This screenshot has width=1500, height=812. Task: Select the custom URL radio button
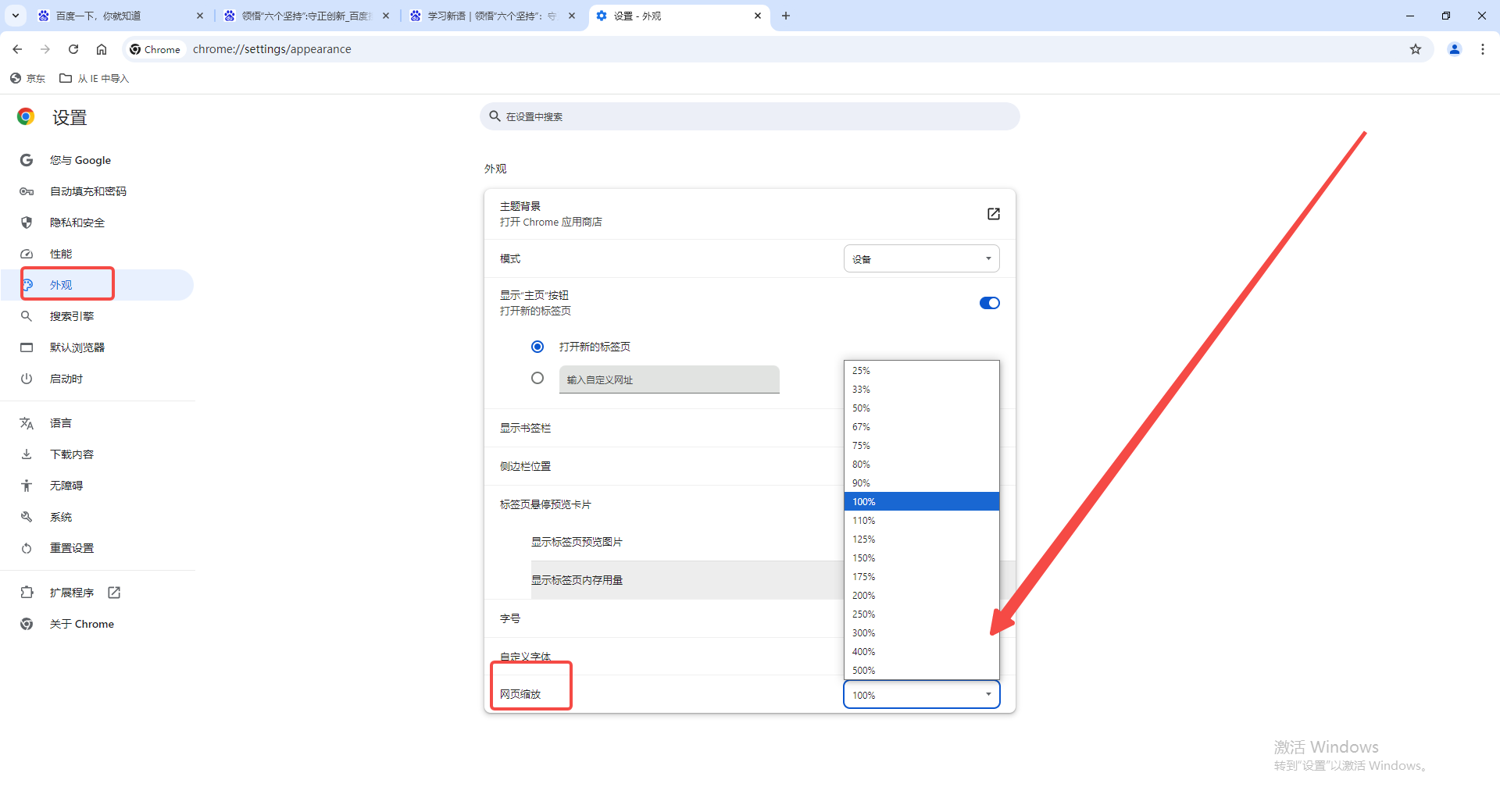click(537, 378)
